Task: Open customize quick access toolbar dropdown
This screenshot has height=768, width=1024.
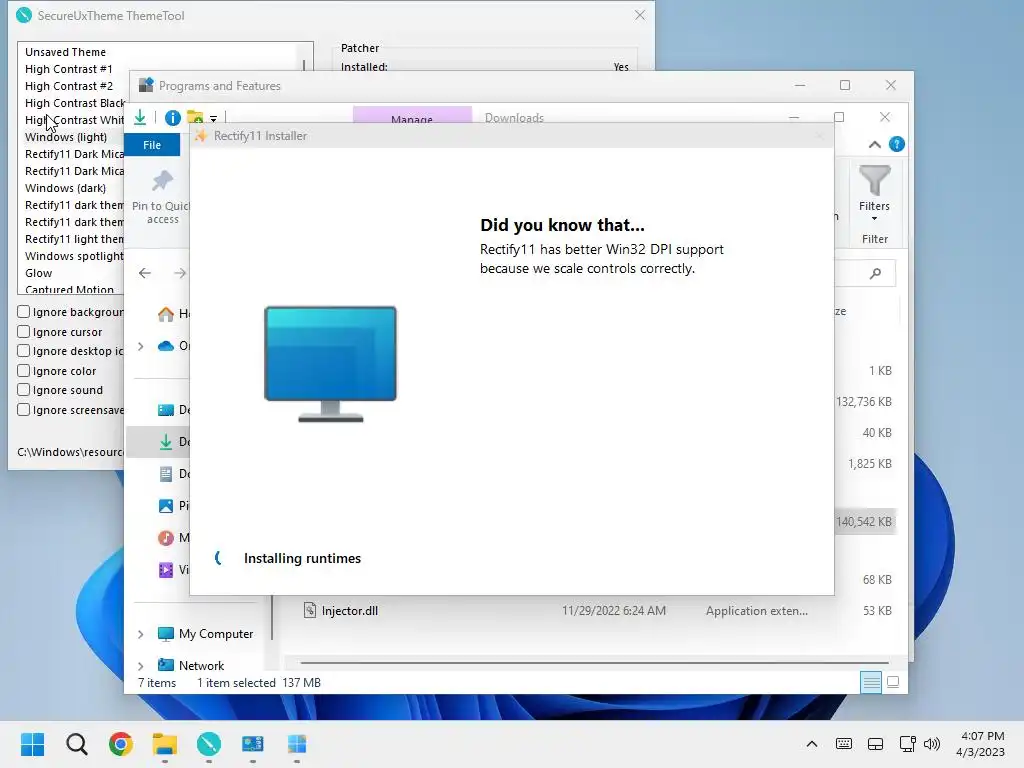Action: [x=214, y=118]
